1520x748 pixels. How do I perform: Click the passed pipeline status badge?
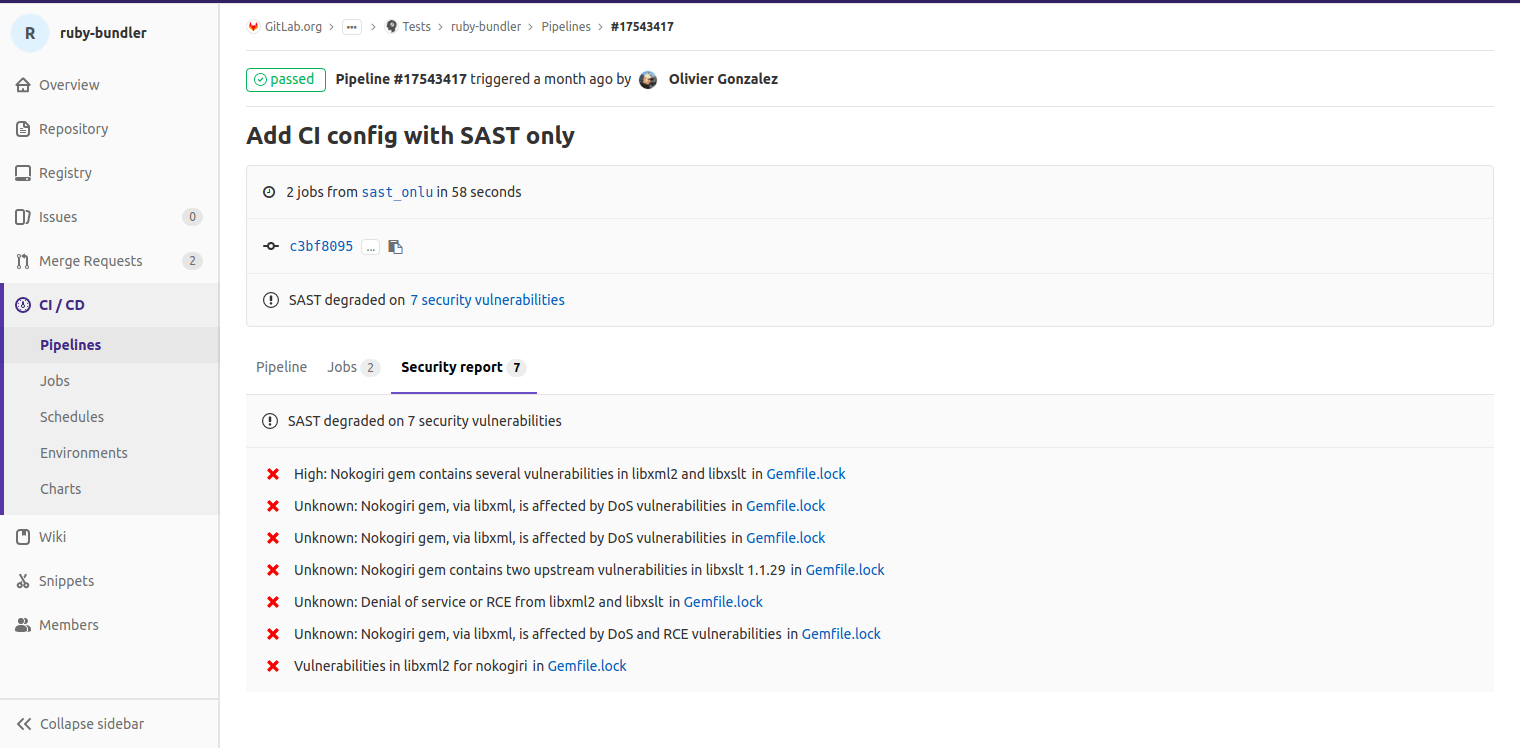(x=285, y=79)
